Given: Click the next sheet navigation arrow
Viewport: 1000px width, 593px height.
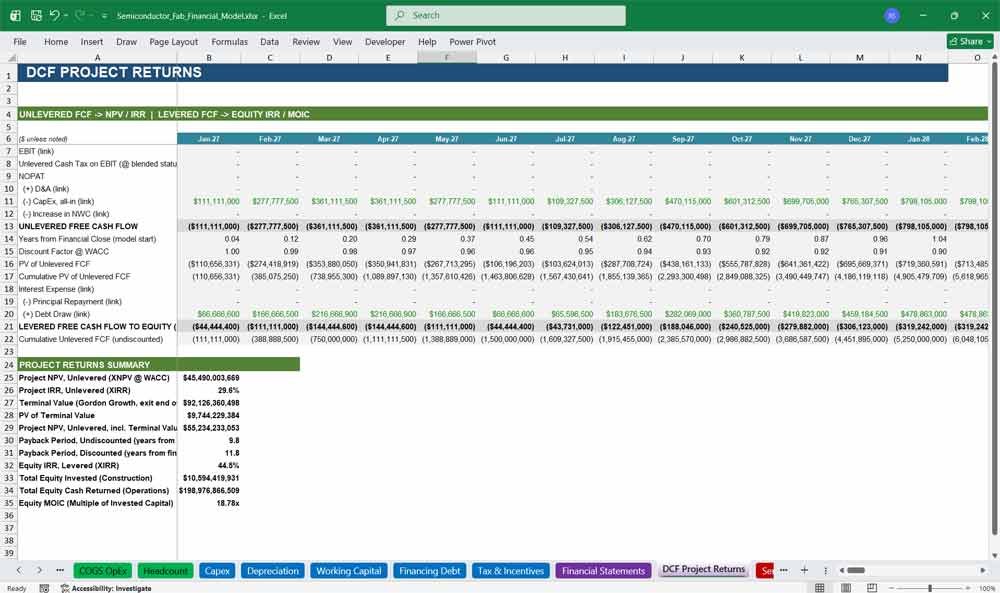Looking at the screenshot, I should point(39,570).
